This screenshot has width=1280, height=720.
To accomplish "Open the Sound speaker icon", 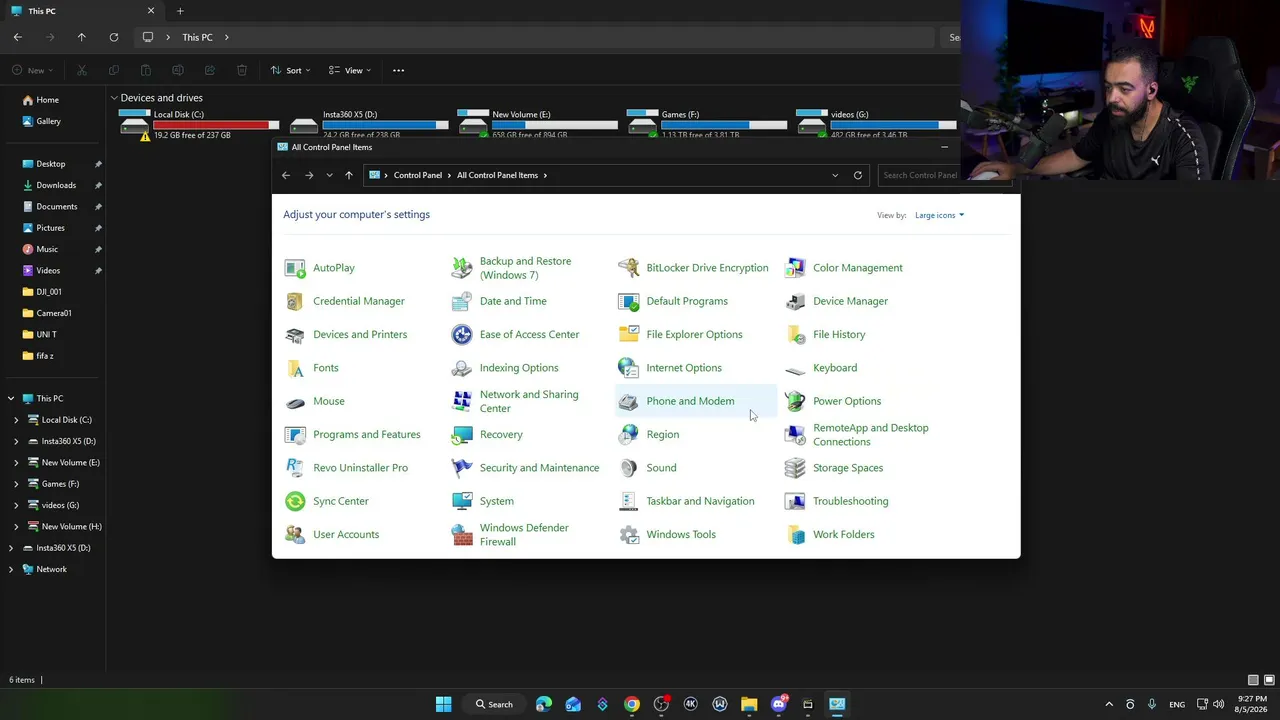I will (629, 468).
